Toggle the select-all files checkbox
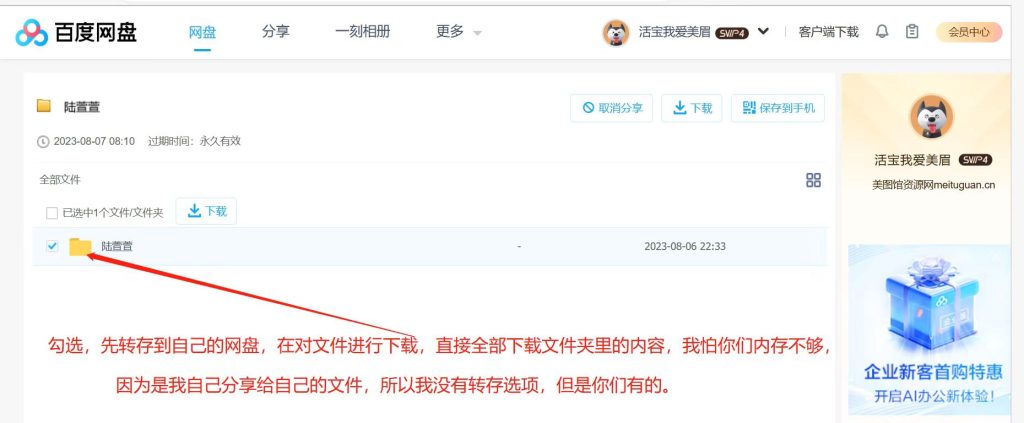 (52, 213)
